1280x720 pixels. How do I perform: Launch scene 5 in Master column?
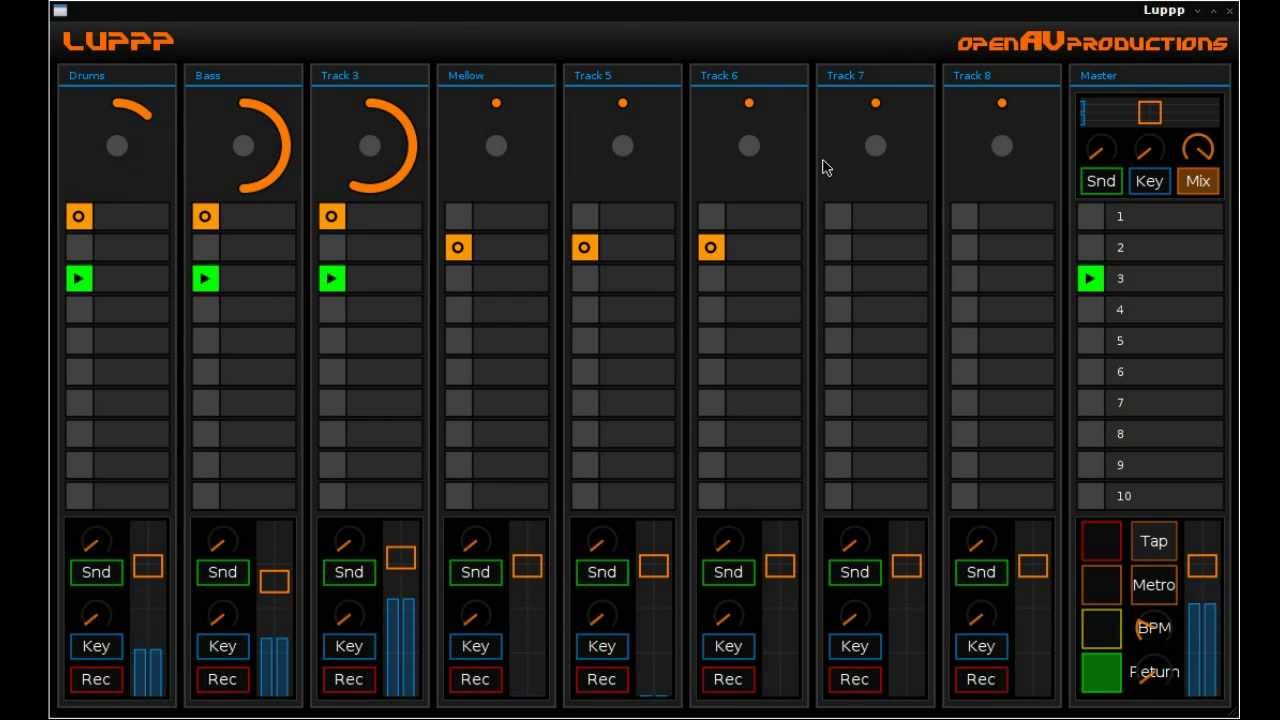(1091, 341)
